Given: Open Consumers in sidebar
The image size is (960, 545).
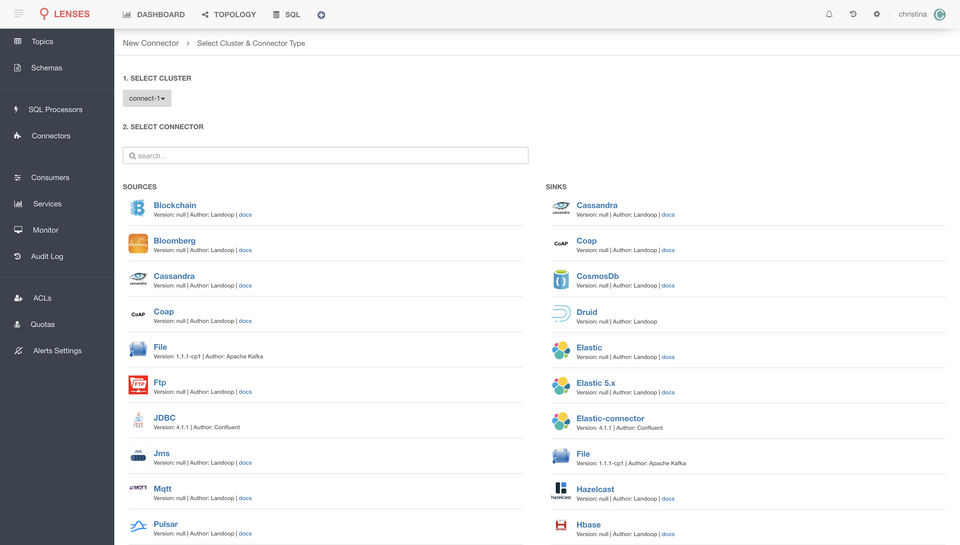Looking at the screenshot, I should point(50,178).
